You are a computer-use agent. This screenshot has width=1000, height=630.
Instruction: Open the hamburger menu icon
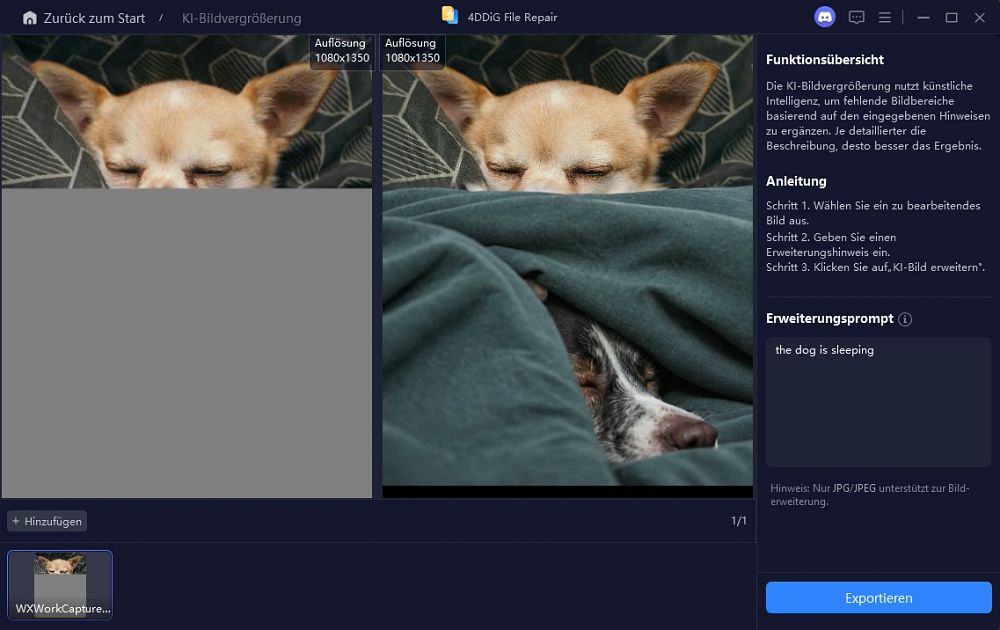click(x=885, y=18)
